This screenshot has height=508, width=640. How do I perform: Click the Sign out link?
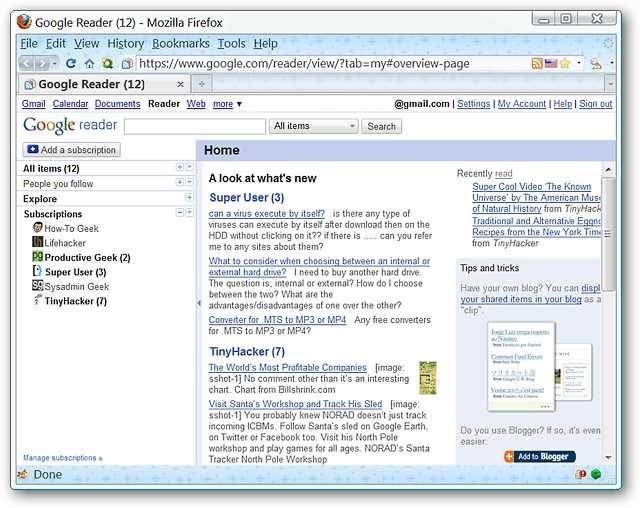(x=596, y=104)
